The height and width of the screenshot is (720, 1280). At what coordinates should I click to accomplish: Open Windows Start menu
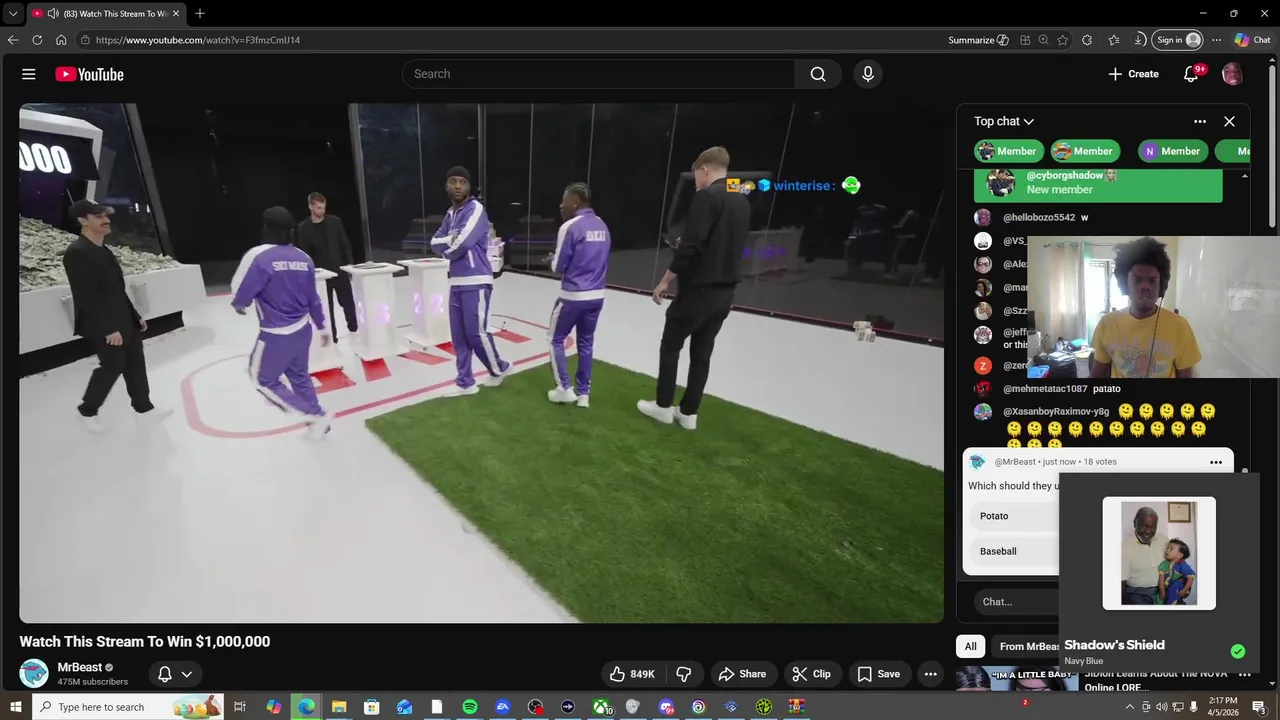15,707
